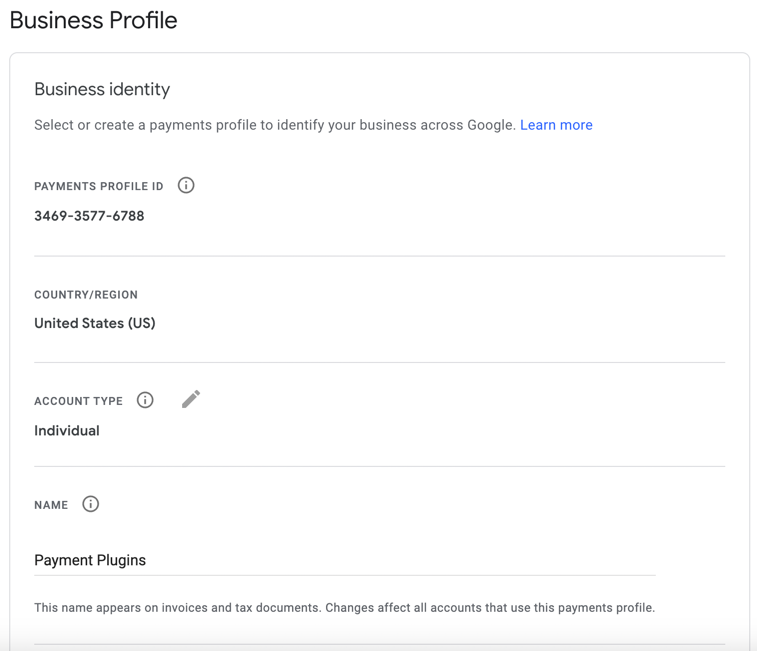
Task: Click the NAME field label
Action: pos(51,505)
